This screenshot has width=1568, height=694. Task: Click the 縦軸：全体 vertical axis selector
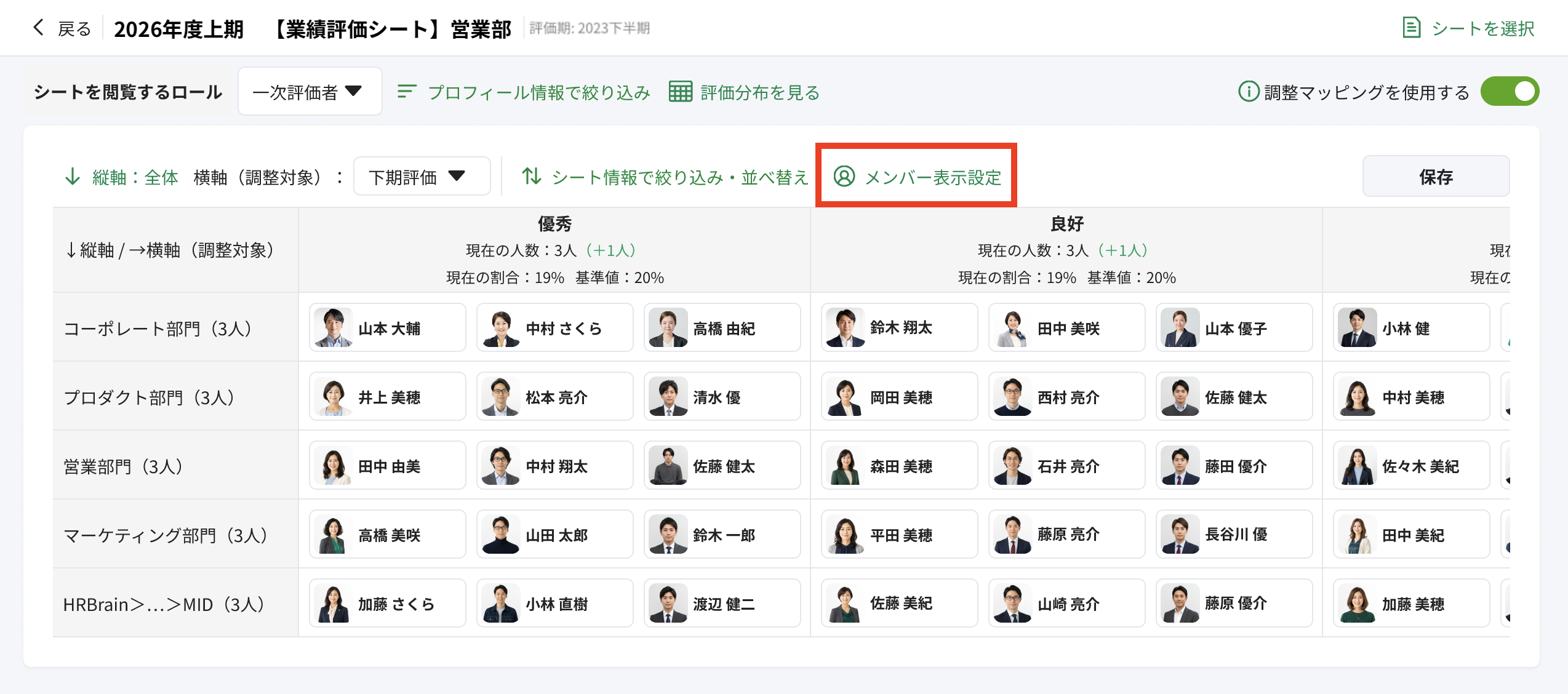135,177
